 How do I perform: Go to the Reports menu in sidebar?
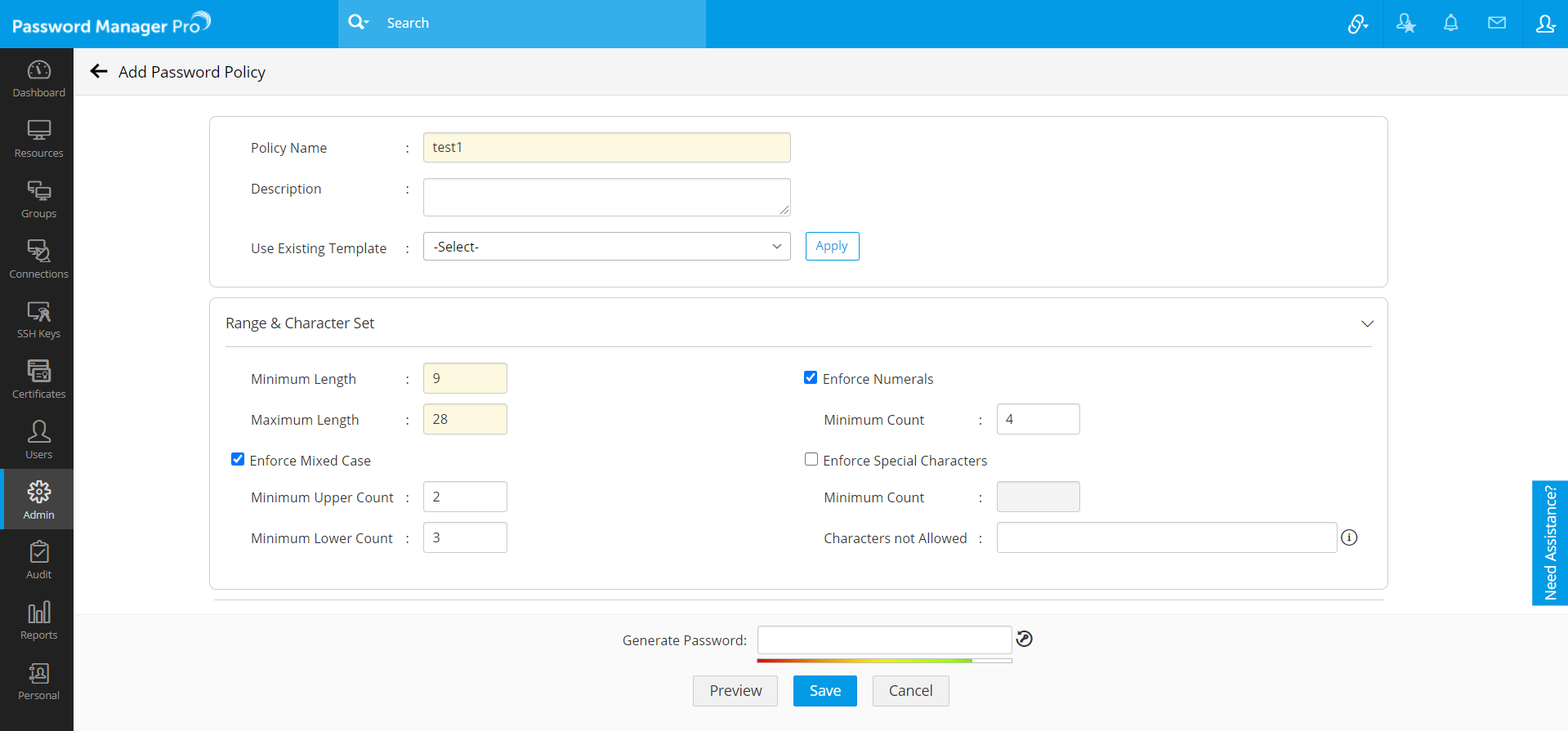pos(38,621)
